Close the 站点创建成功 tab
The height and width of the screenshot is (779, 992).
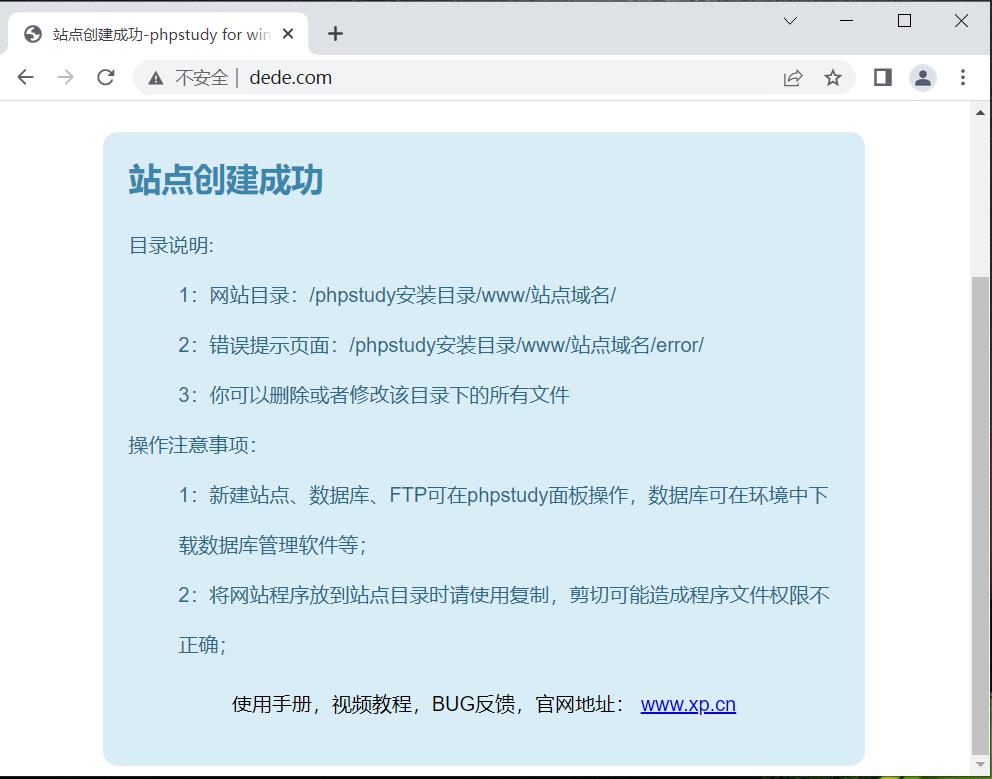point(288,34)
